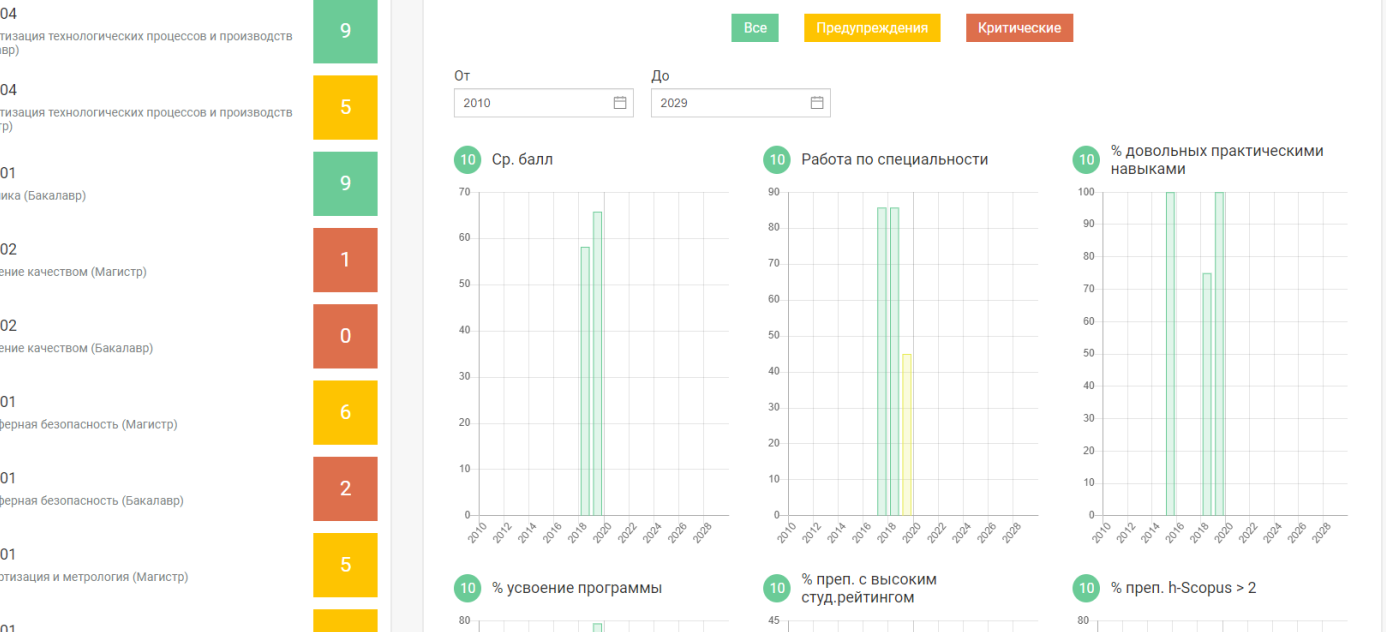
Task: Select yellow score tile with value 6
Action: [345, 412]
